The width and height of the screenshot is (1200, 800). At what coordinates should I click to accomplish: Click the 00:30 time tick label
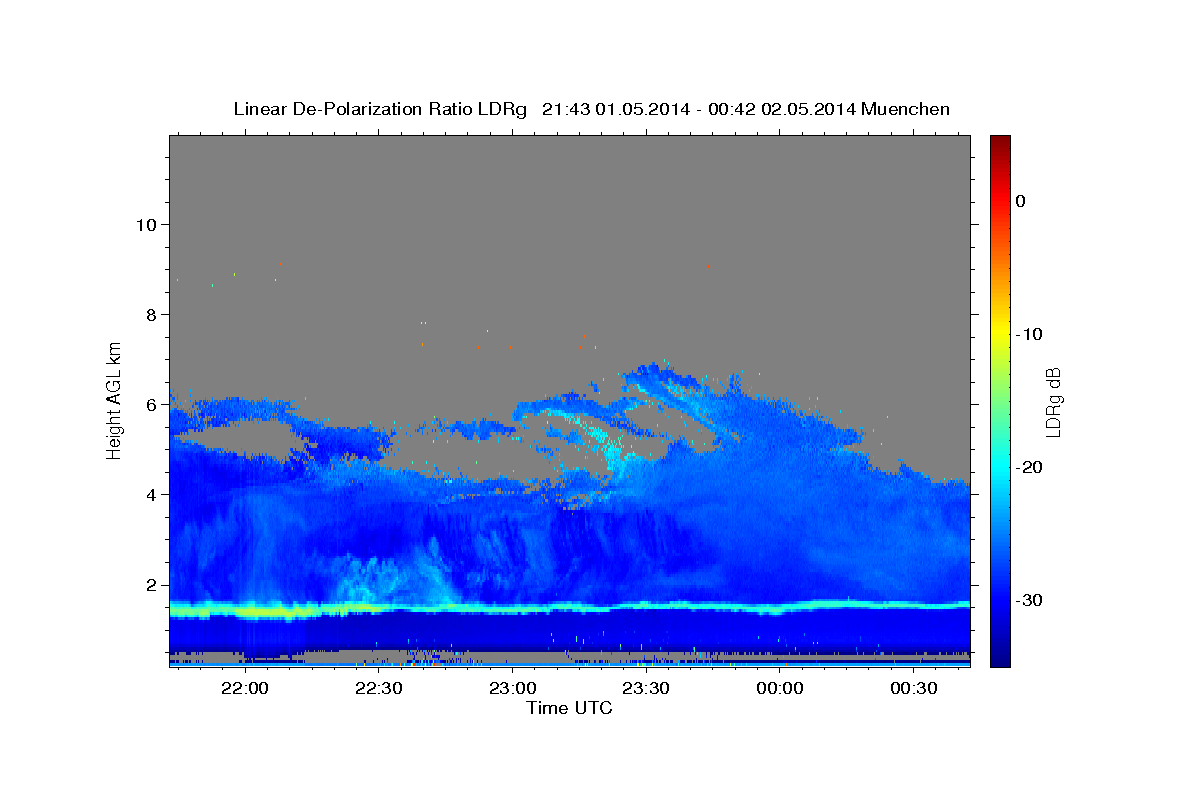(913, 689)
